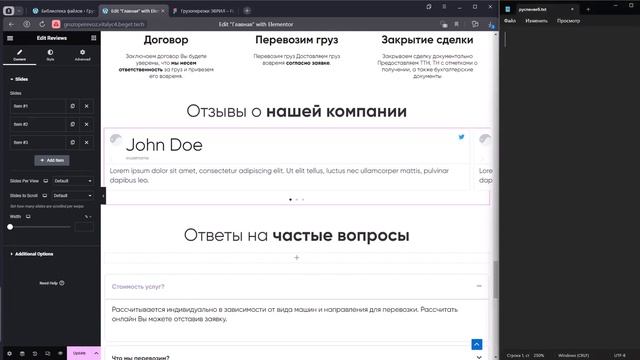Open Файл menu in Notepad
640x360 pixels.
point(510,21)
